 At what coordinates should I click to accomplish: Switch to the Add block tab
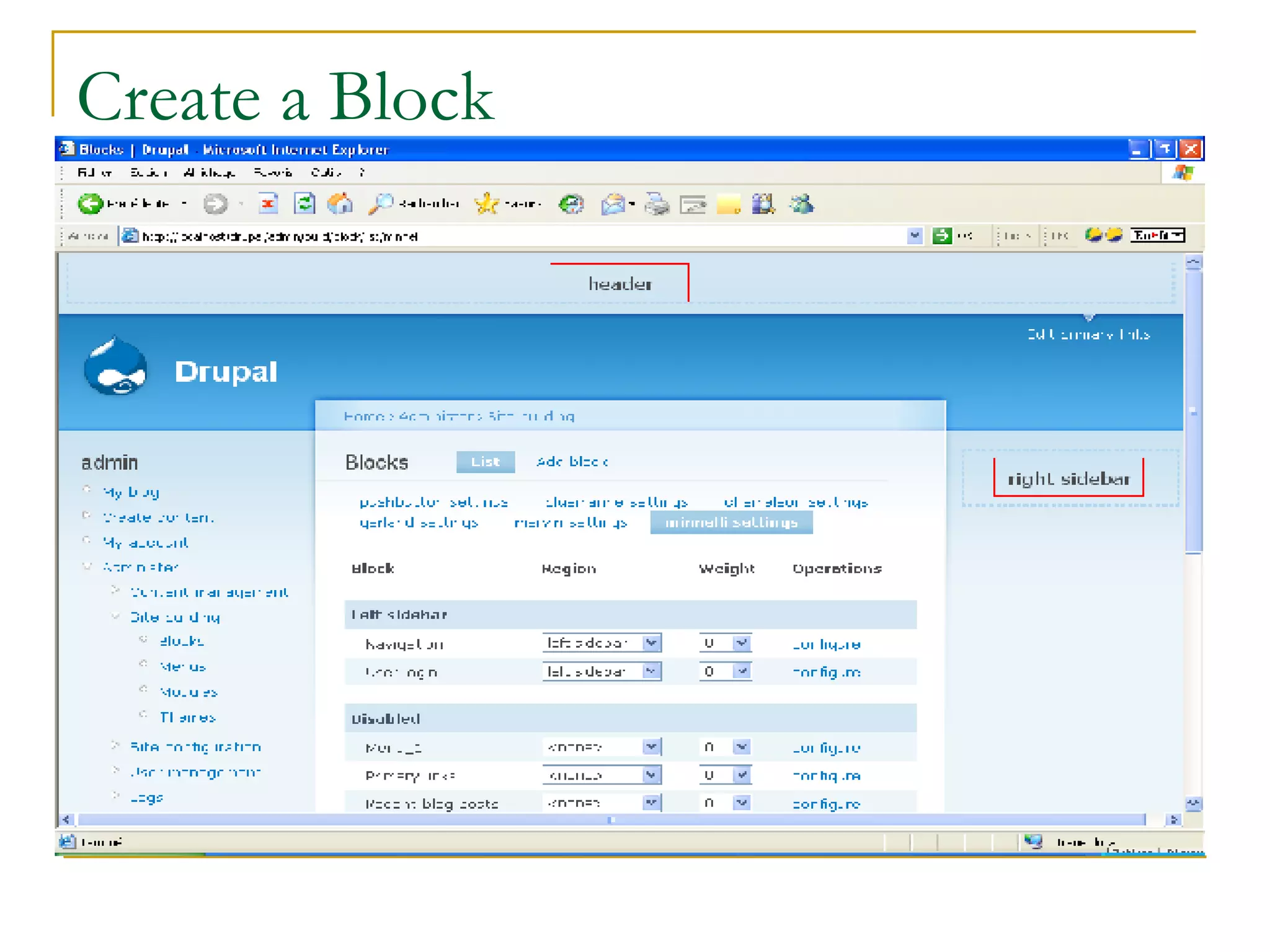[x=572, y=462]
